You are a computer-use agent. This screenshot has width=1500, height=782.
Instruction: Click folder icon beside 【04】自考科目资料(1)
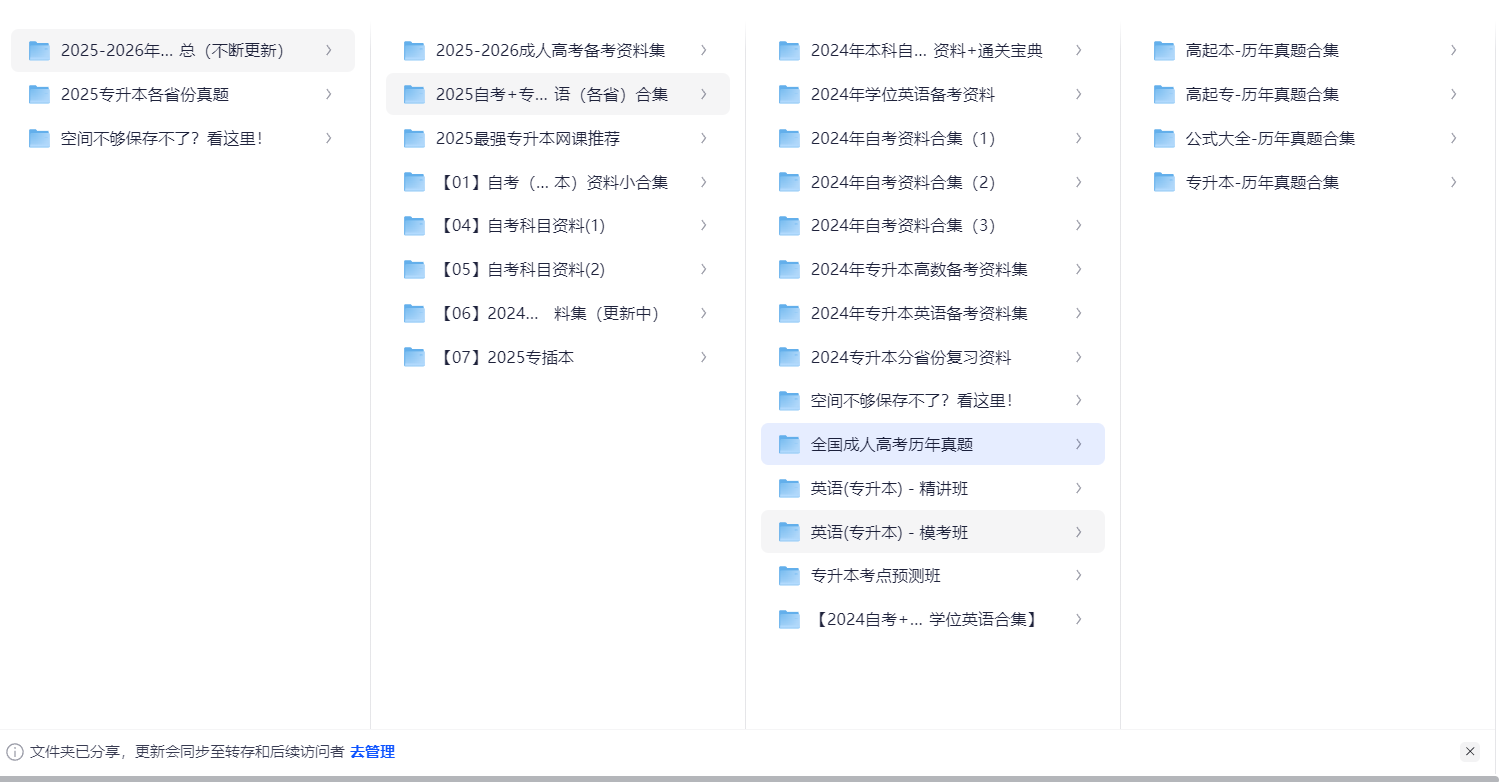coord(414,226)
